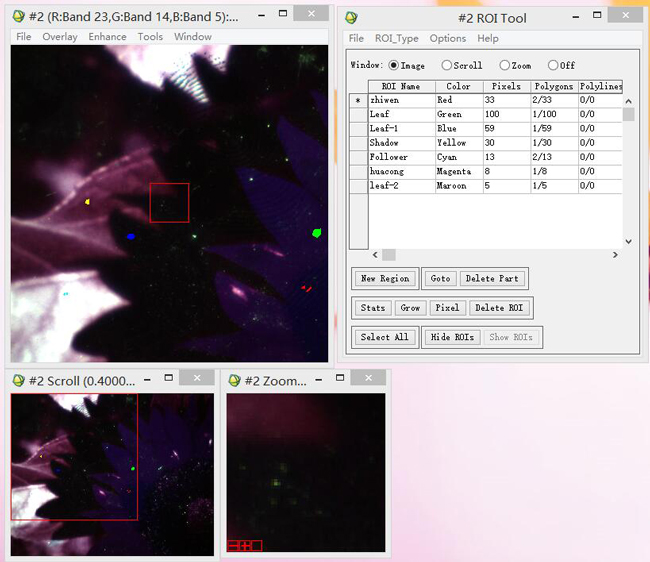
Task: Open the Overlay menu in image window
Action: click(x=60, y=36)
